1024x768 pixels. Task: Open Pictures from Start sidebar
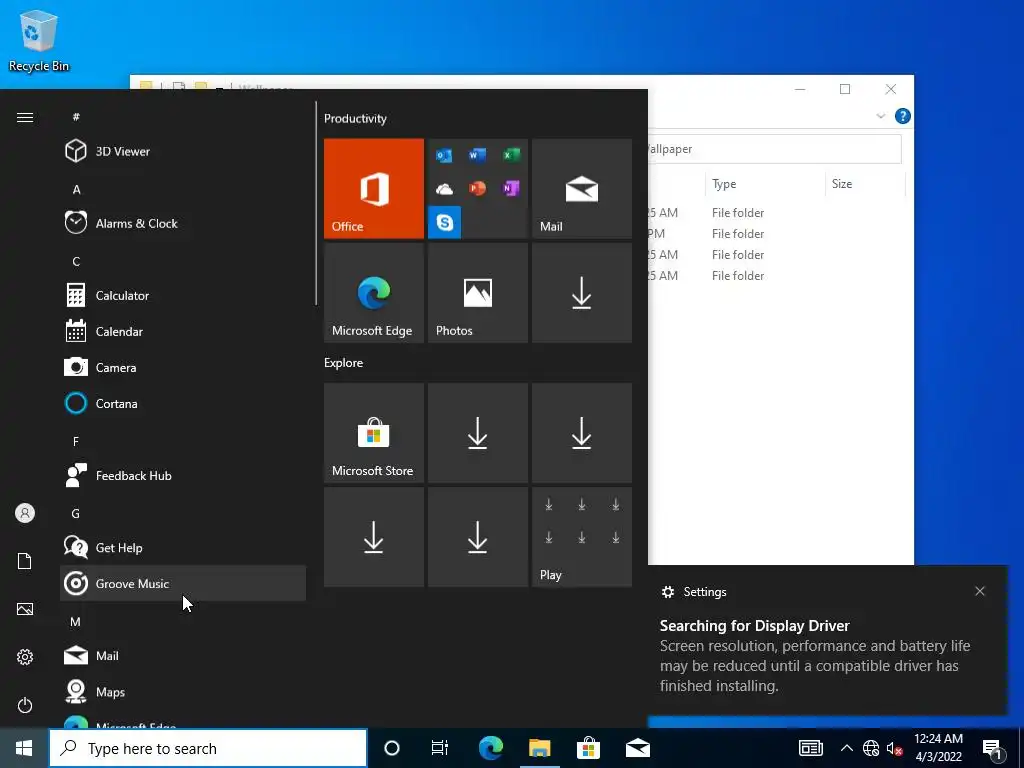[25, 609]
